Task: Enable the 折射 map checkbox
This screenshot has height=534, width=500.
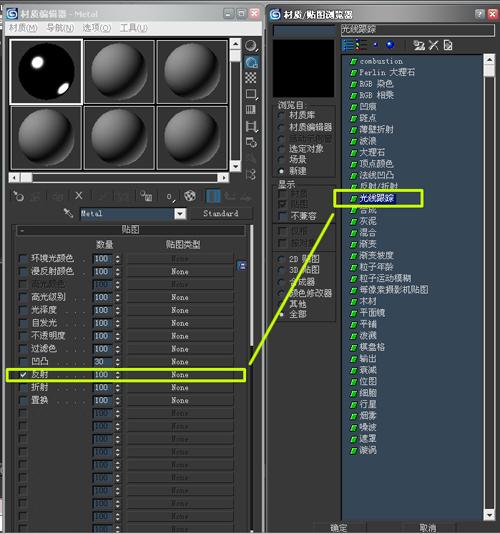Action: point(23,388)
